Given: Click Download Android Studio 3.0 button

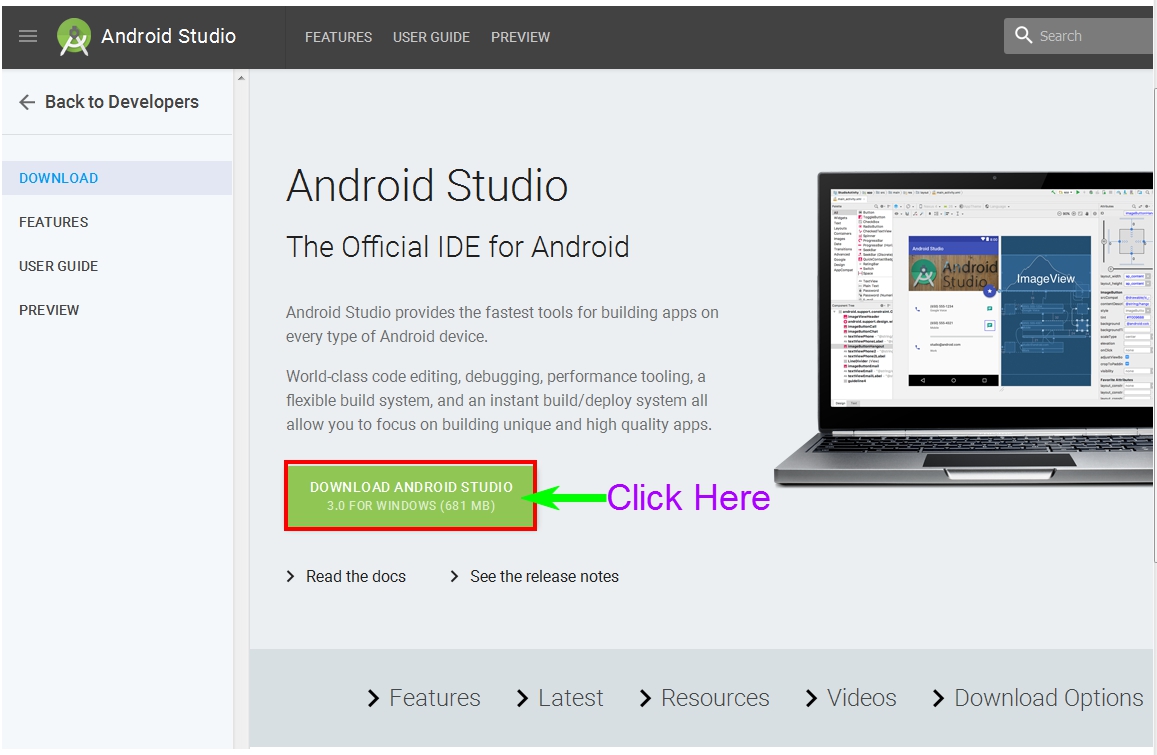Looking at the screenshot, I should [410, 495].
